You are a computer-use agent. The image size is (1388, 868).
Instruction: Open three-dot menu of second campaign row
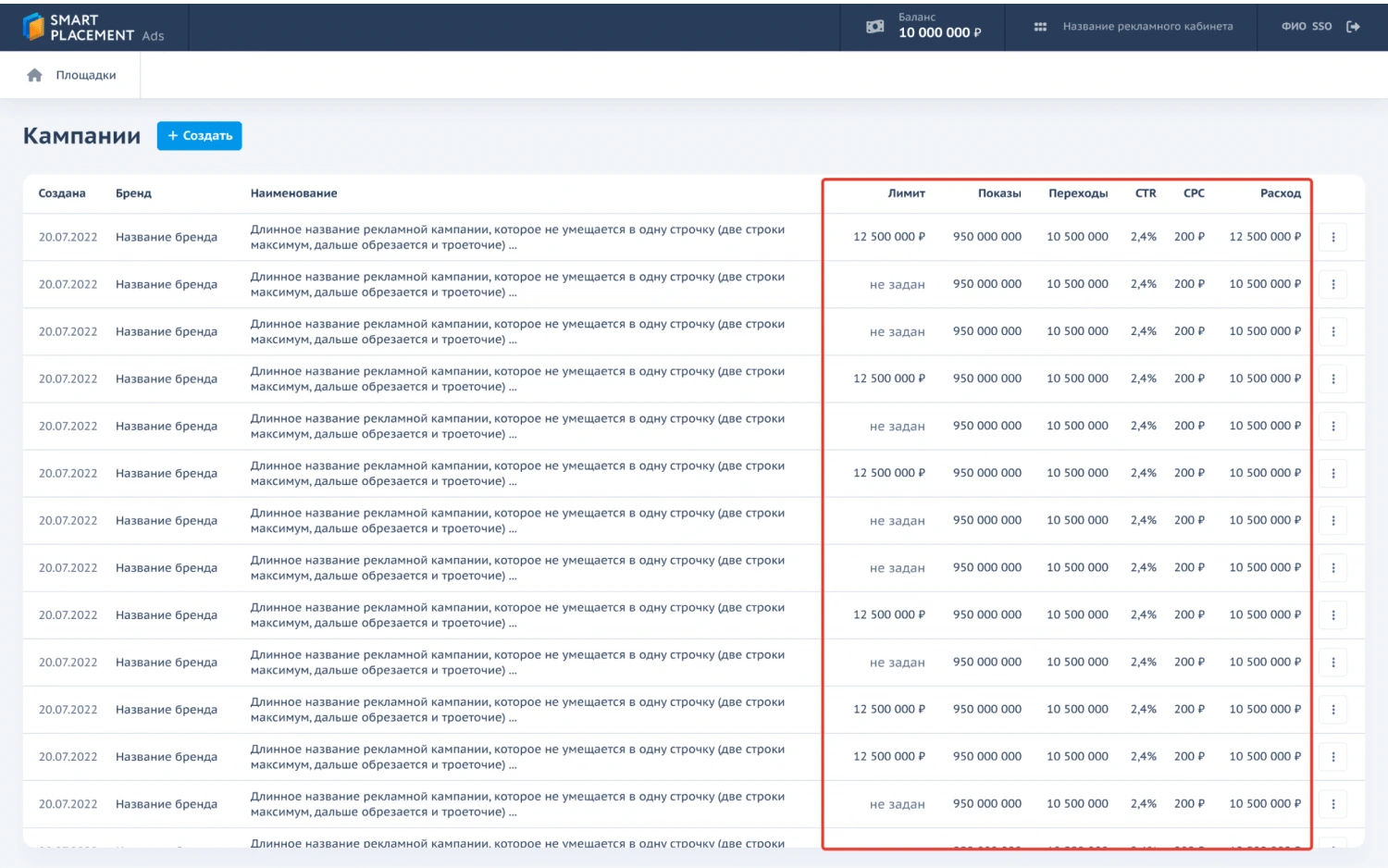(1332, 284)
